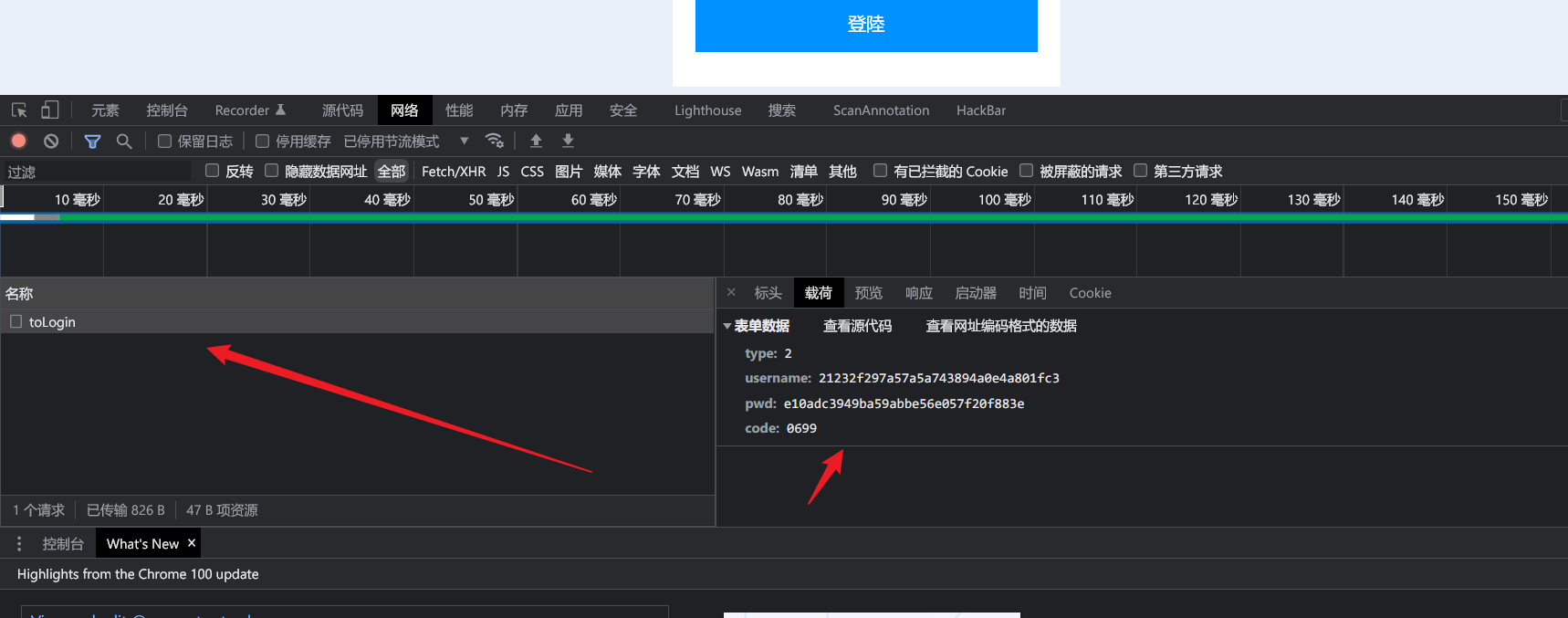Viewport: 1568px width, 618px height.
Task: Tick 有已拦截的 Cookie checkbox
Action: click(880, 171)
